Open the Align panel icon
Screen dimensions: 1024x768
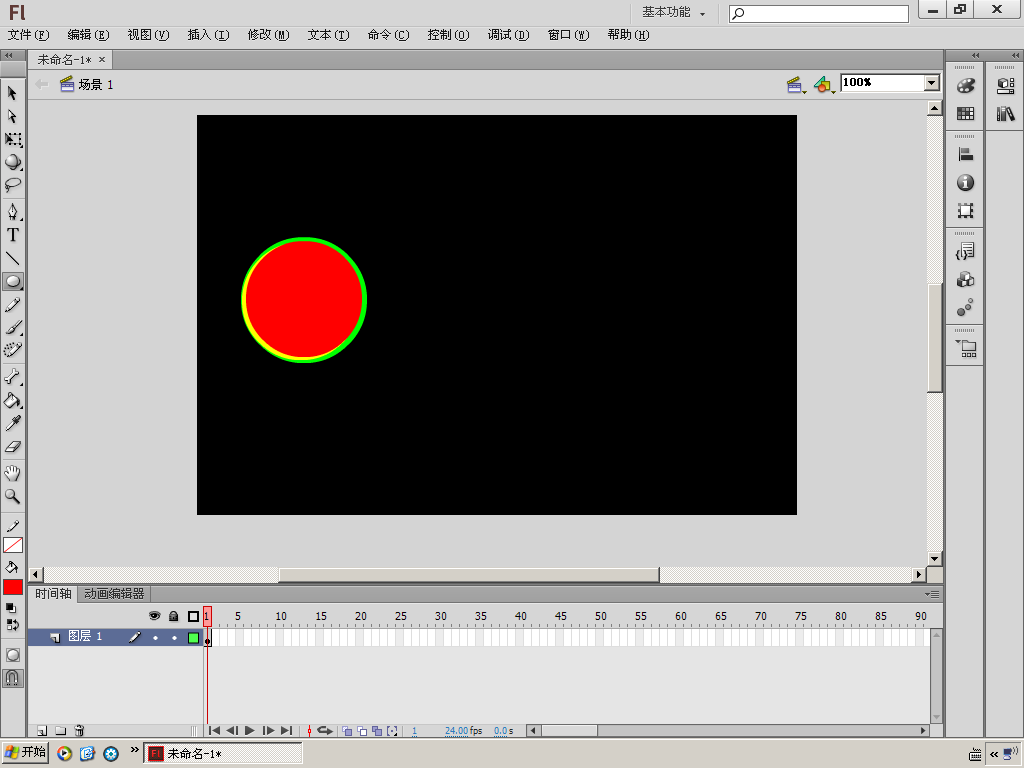[965, 155]
